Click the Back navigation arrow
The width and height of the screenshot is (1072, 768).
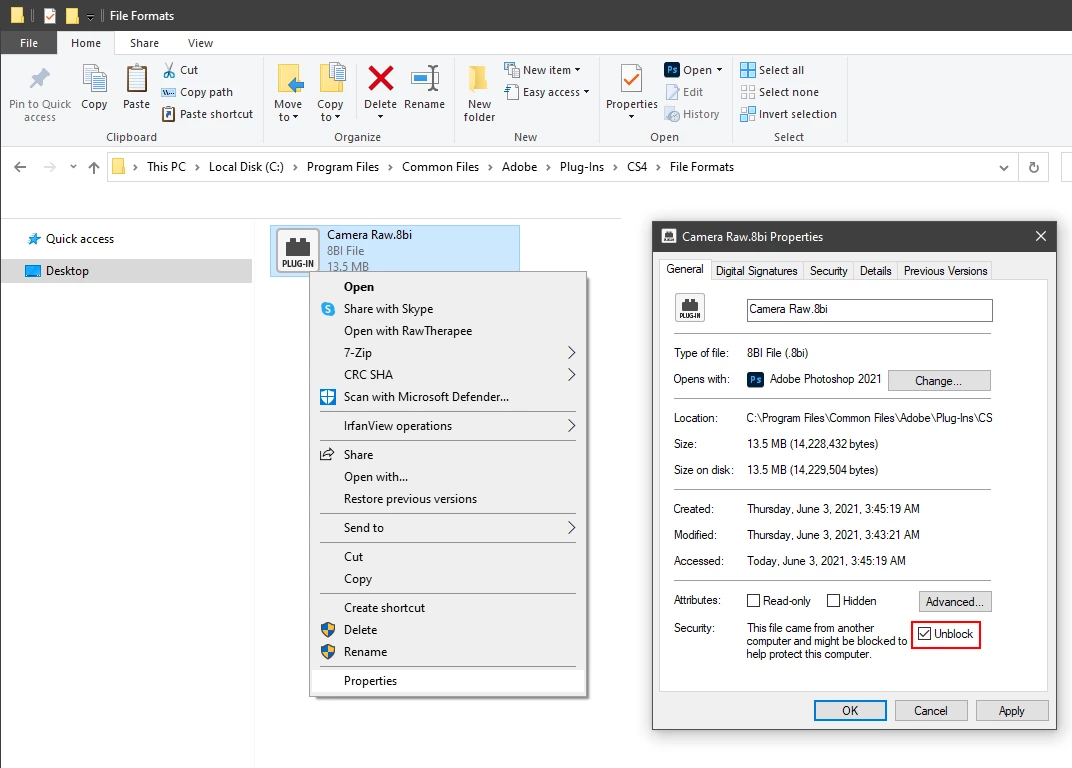tap(21, 167)
